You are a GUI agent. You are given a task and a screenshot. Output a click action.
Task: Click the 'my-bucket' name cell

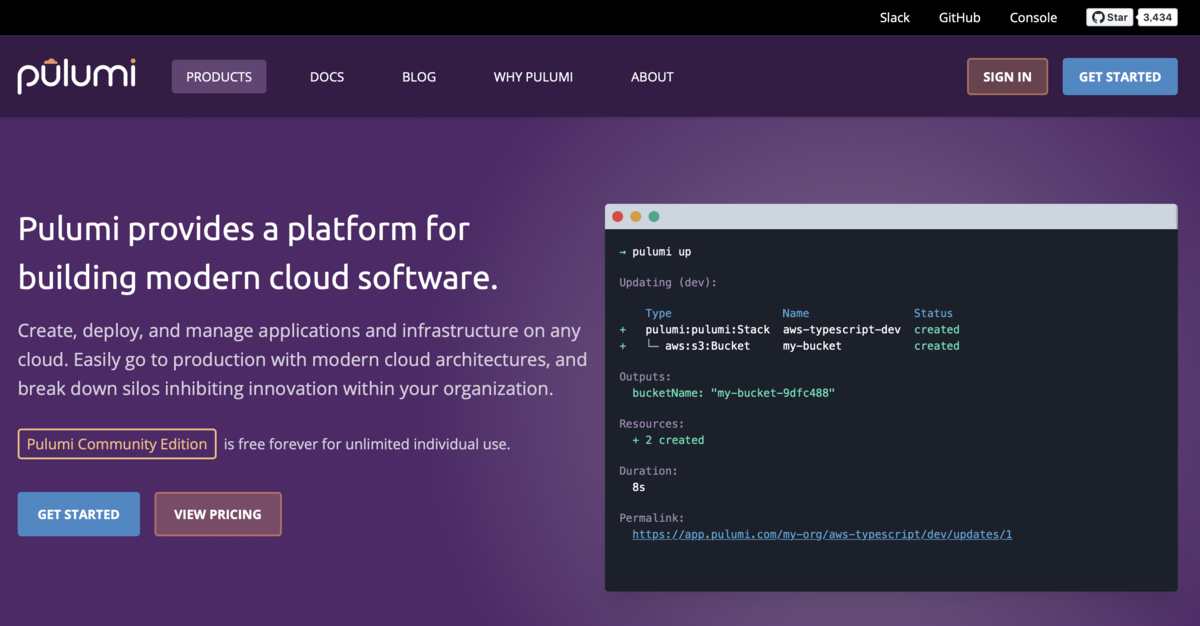812,346
